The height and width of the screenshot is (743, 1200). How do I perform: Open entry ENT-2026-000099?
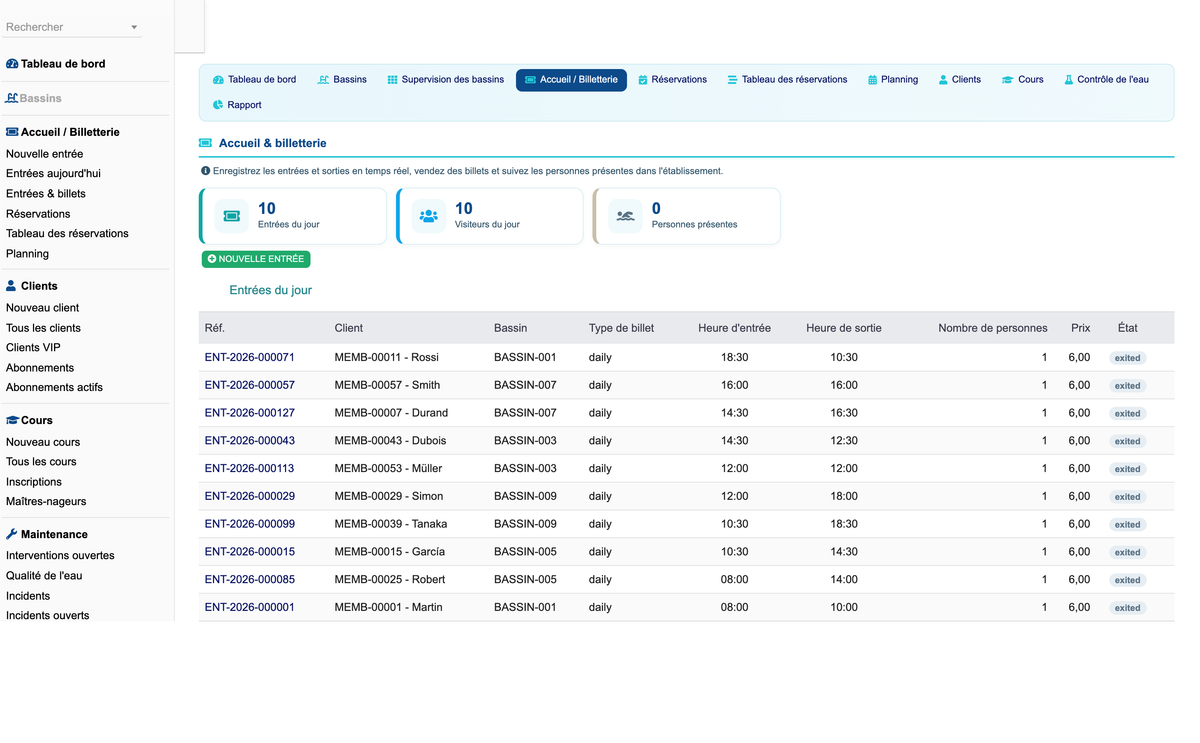pos(250,524)
